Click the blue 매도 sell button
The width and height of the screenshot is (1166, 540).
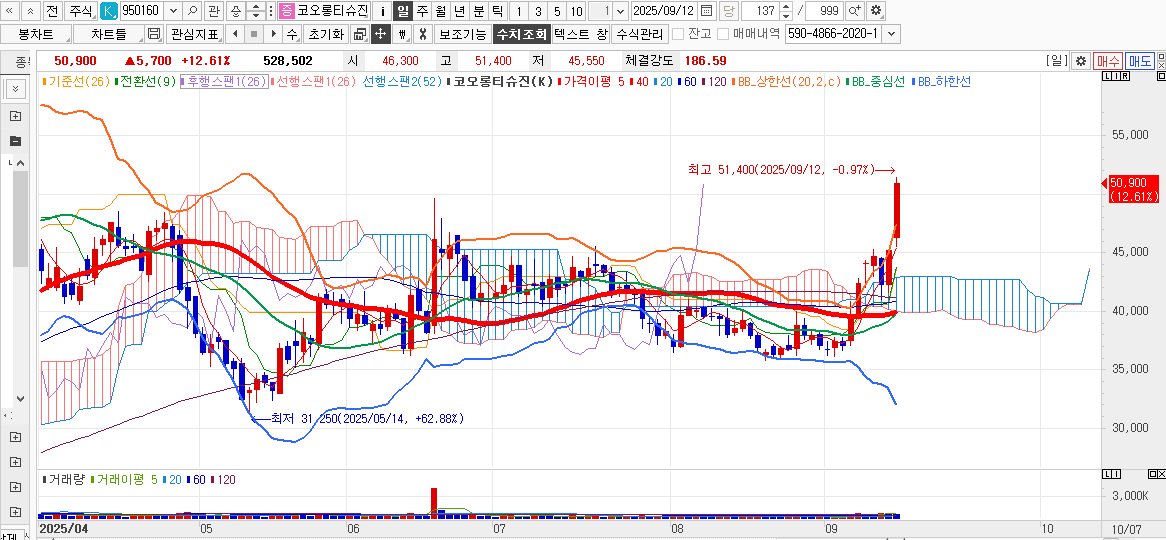1139,61
